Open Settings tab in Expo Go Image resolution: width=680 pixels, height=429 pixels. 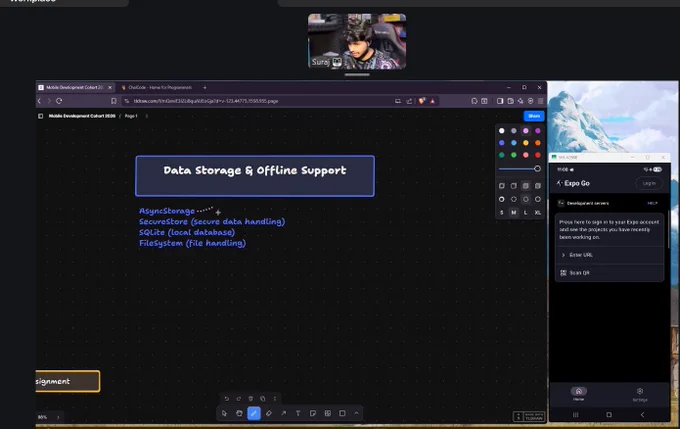(x=640, y=395)
